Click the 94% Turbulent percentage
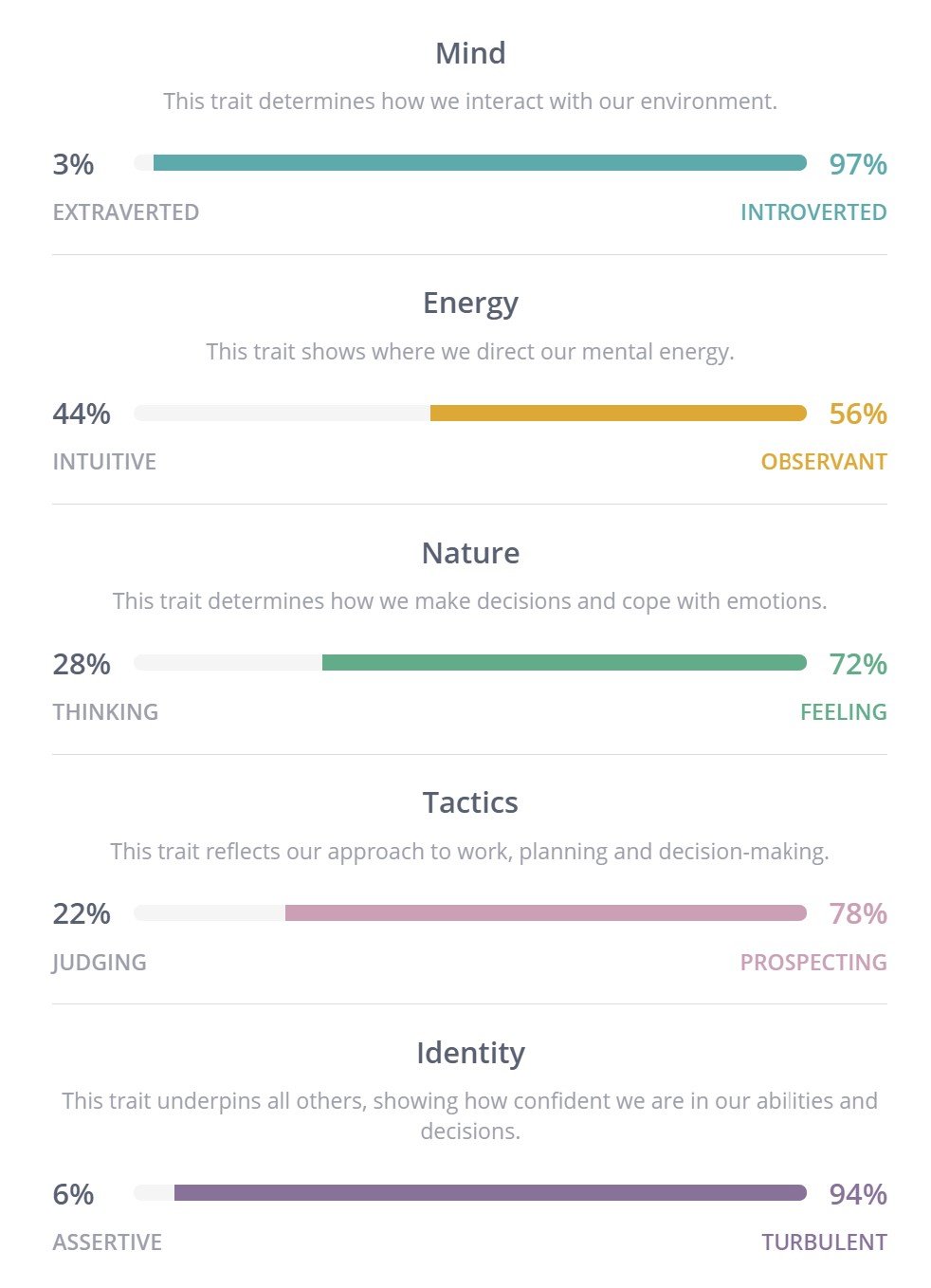This screenshot has height=1288, width=931. point(858,1194)
